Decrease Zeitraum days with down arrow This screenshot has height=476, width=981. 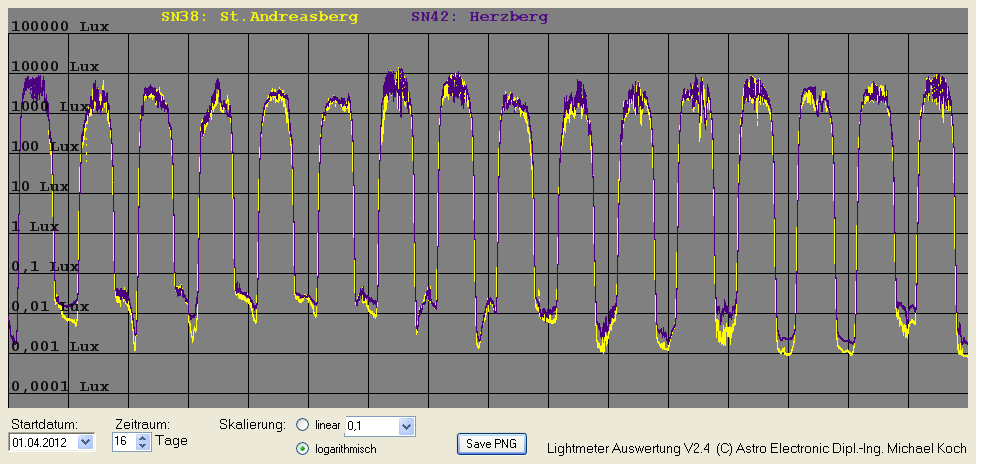[x=143, y=446]
